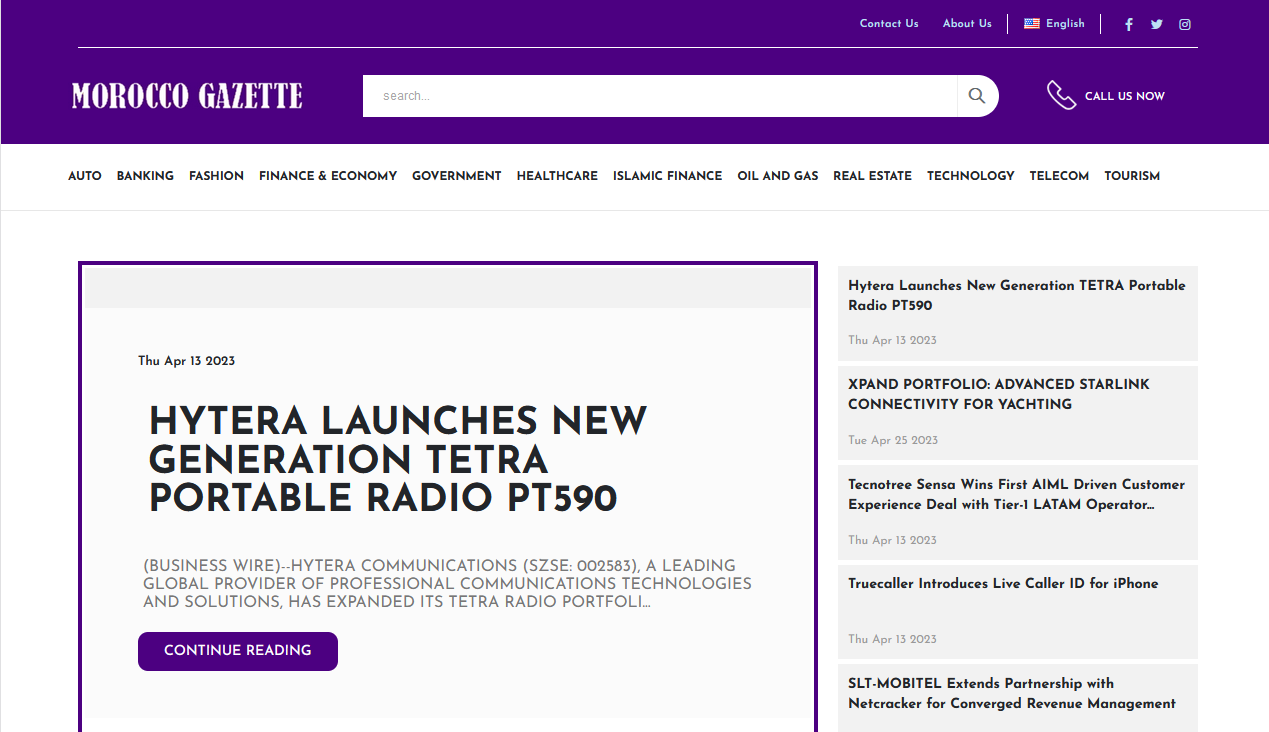Open the English language selector
This screenshot has height=732, width=1269.
pyautogui.click(x=1065, y=24)
